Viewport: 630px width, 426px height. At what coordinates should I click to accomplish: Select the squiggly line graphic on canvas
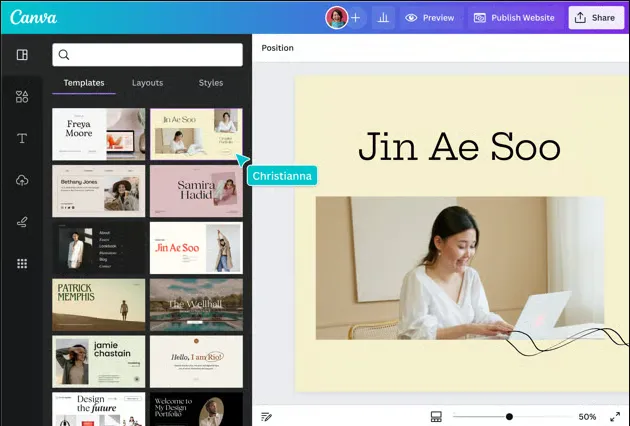point(567,342)
